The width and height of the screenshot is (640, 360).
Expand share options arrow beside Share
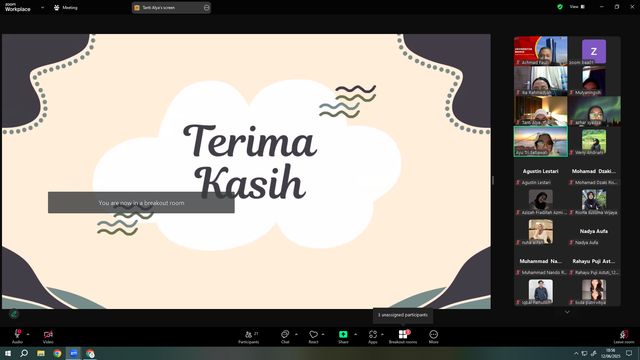click(x=356, y=334)
